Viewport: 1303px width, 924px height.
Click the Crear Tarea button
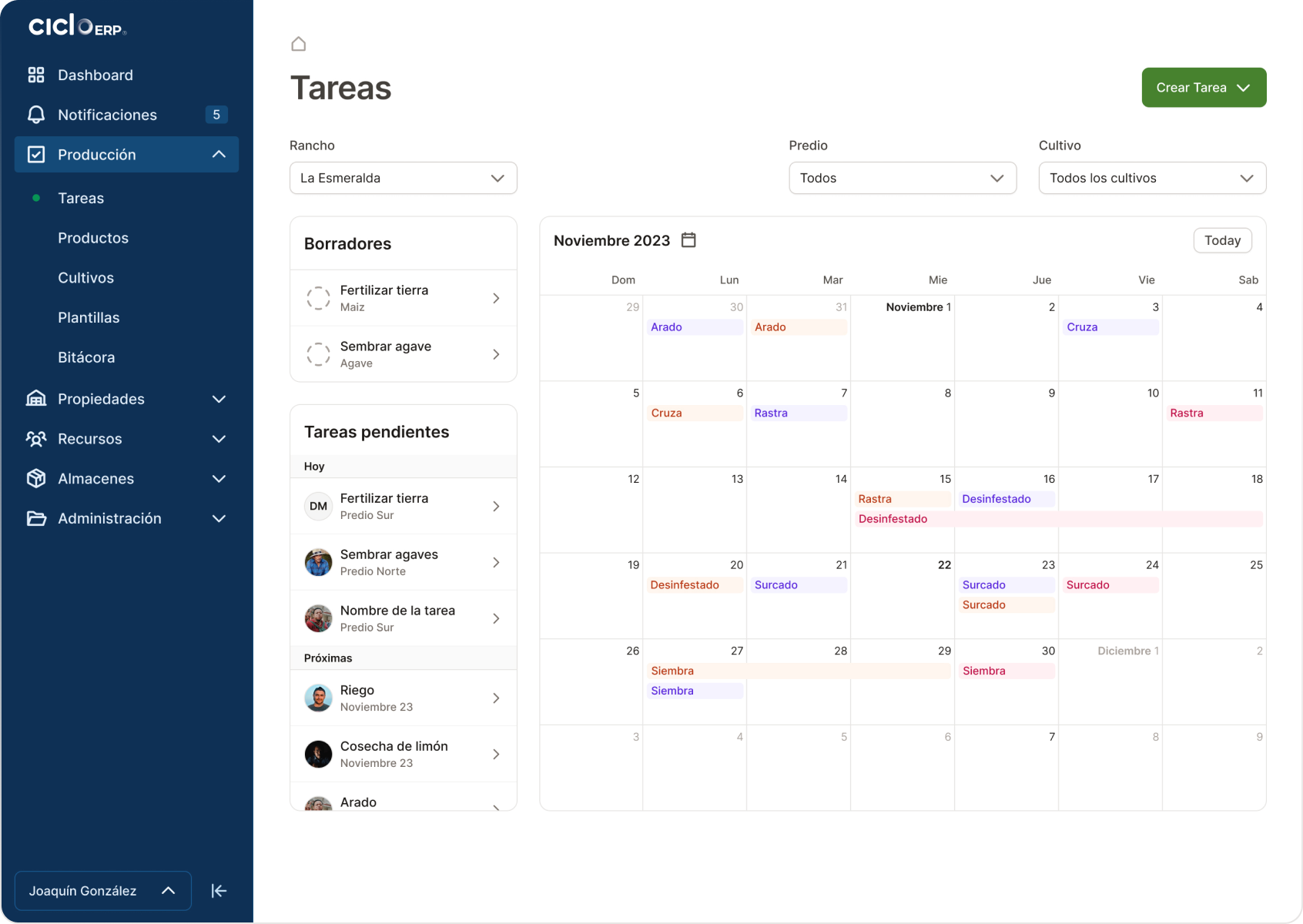coord(1203,87)
